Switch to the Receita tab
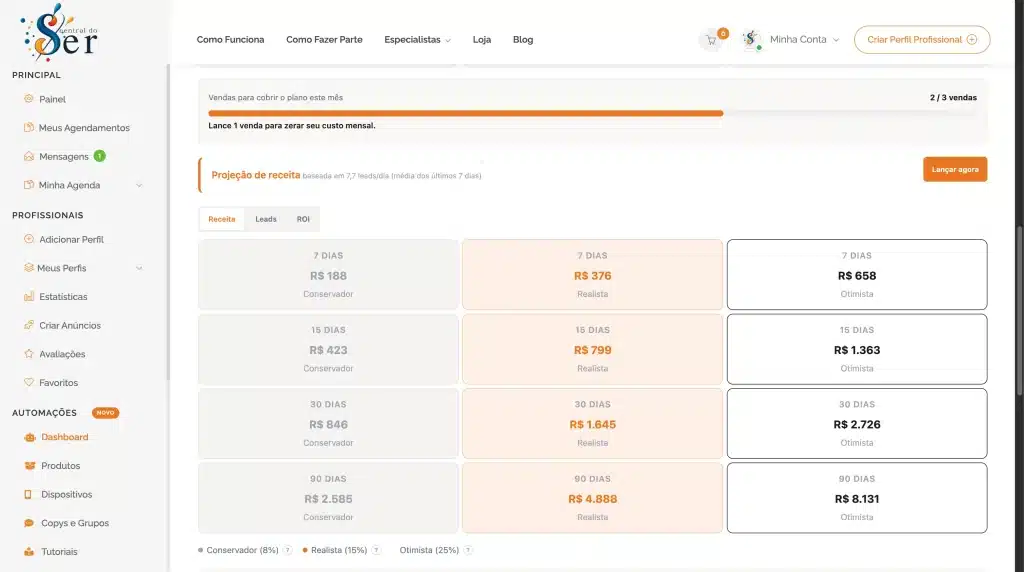Image resolution: width=1024 pixels, height=572 pixels. point(222,219)
